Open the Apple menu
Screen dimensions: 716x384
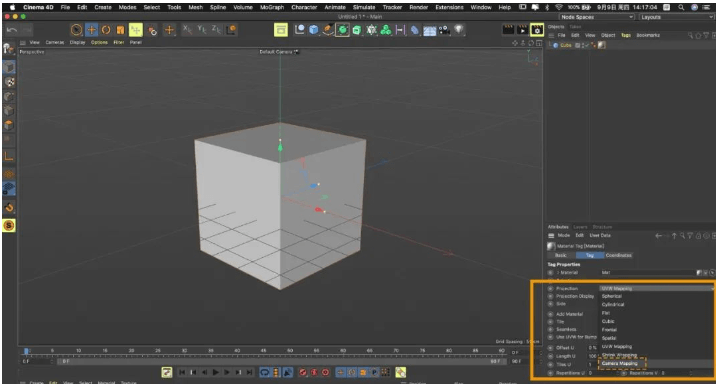12,7
